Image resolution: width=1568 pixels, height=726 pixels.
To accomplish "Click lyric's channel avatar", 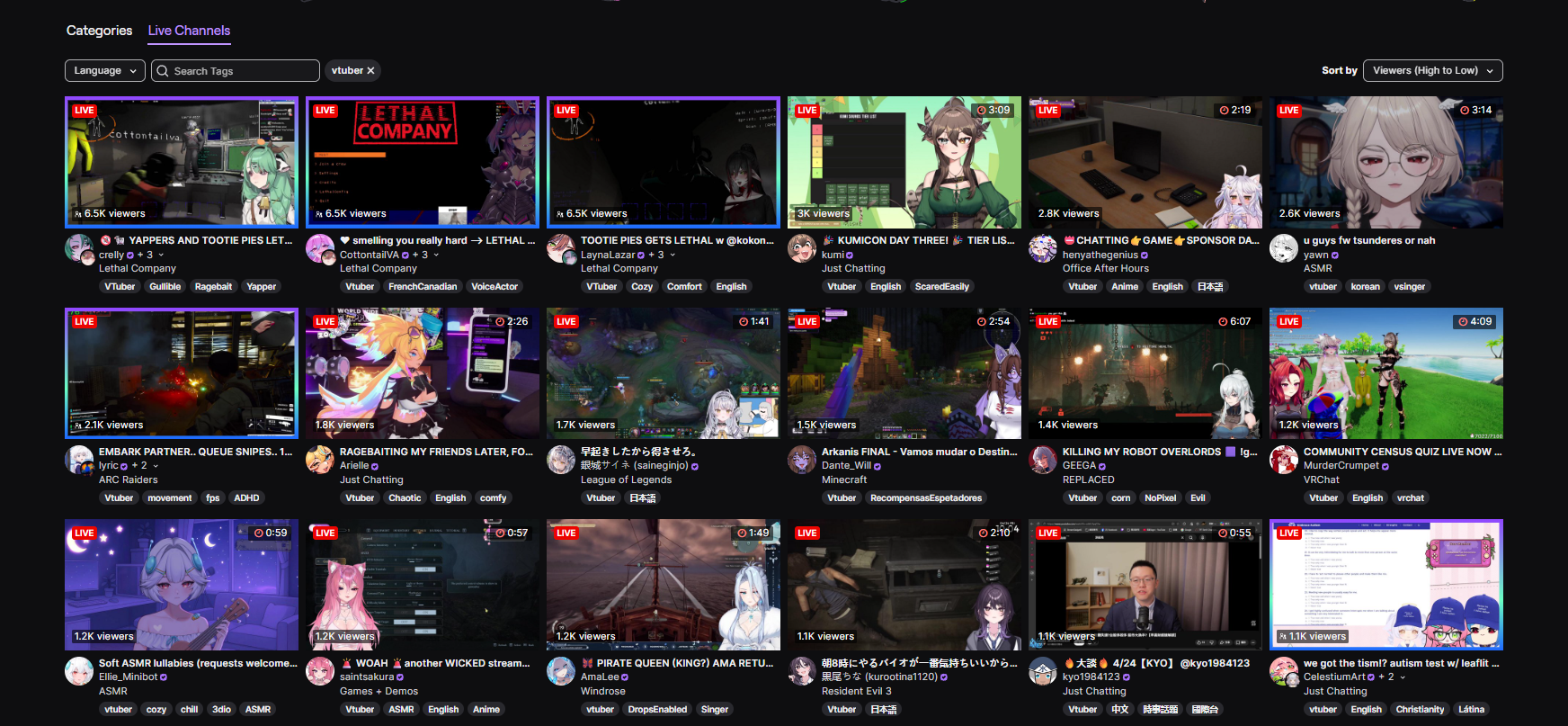I will click(x=80, y=460).
